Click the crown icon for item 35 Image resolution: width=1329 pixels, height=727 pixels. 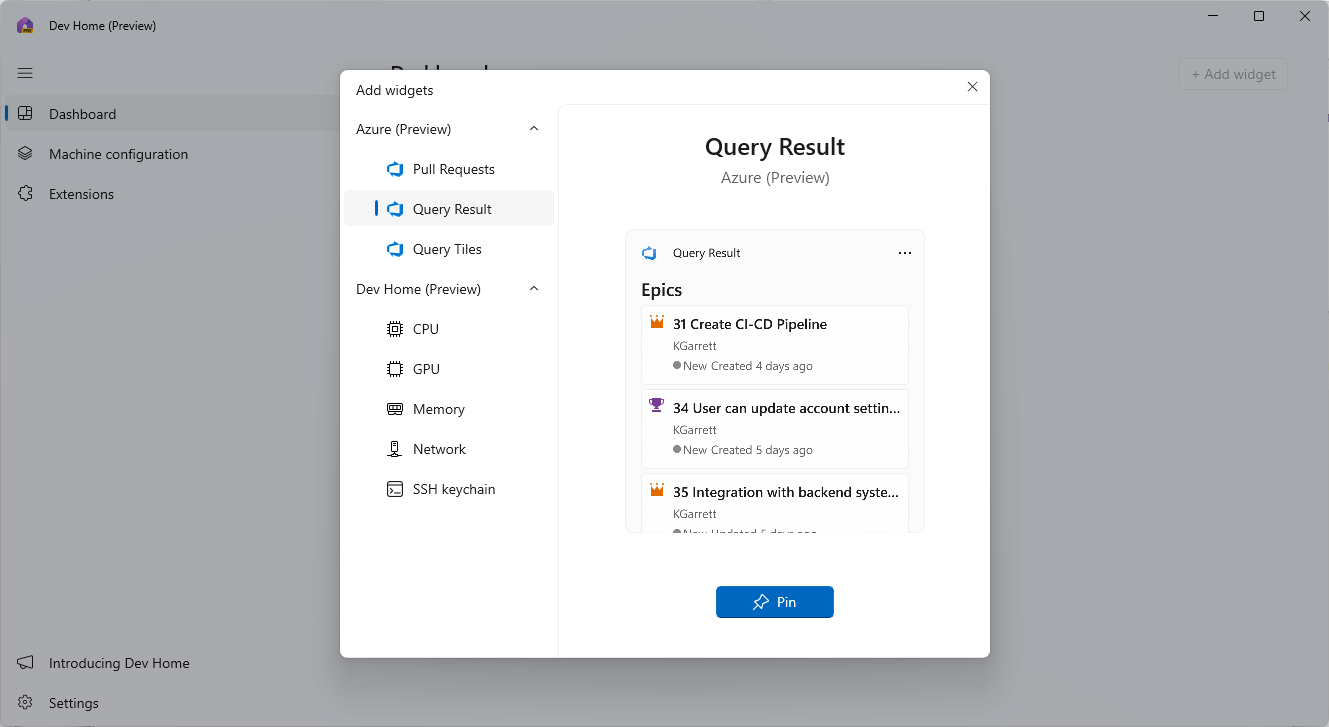[657, 490]
